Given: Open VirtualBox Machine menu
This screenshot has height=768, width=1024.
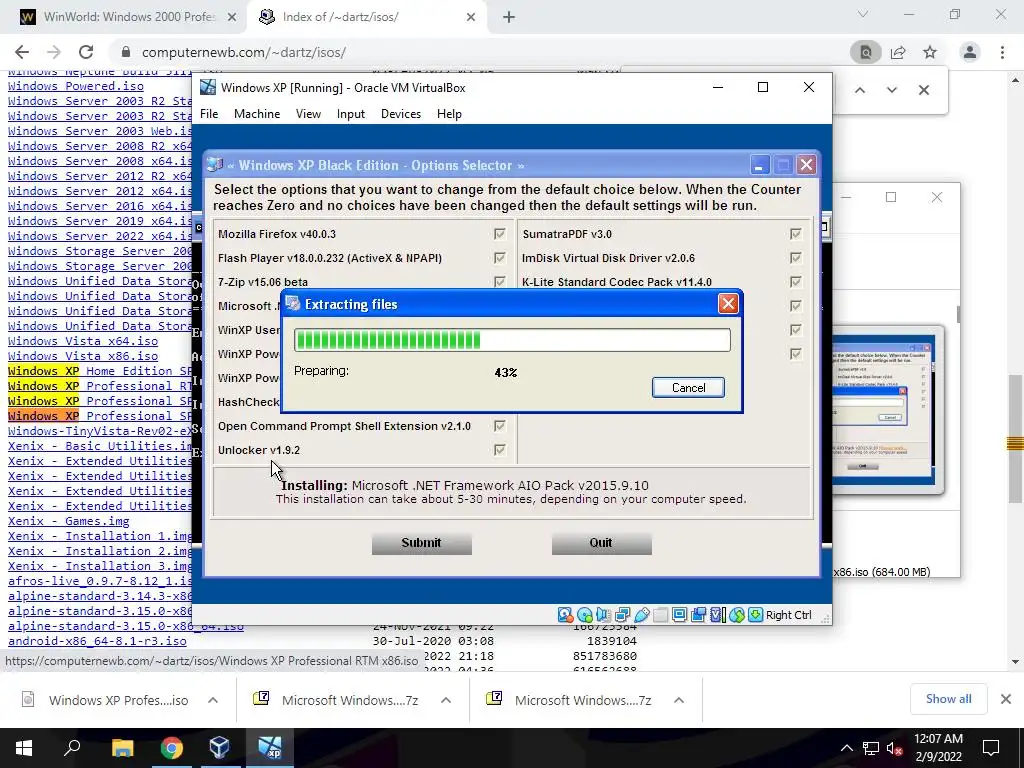Looking at the screenshot, I should coord(257,114).
